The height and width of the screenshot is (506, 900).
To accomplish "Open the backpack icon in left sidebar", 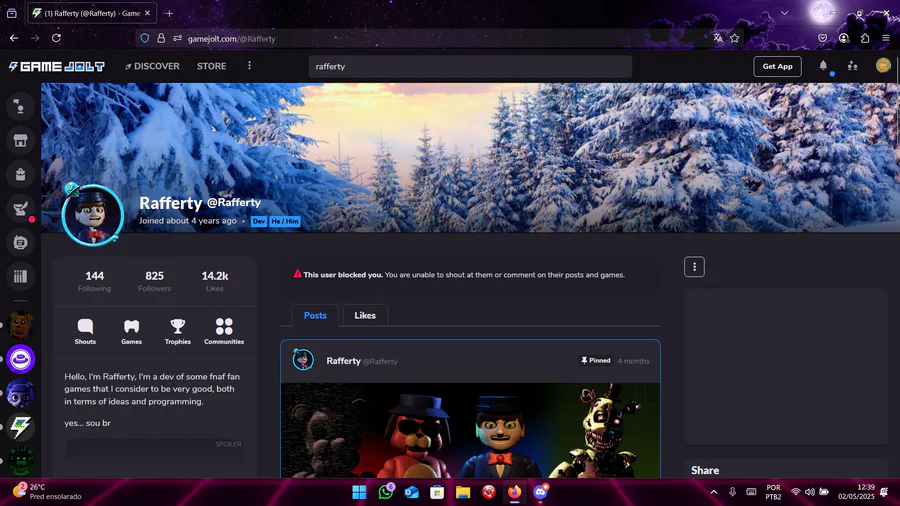I will (x=20, y=174).
